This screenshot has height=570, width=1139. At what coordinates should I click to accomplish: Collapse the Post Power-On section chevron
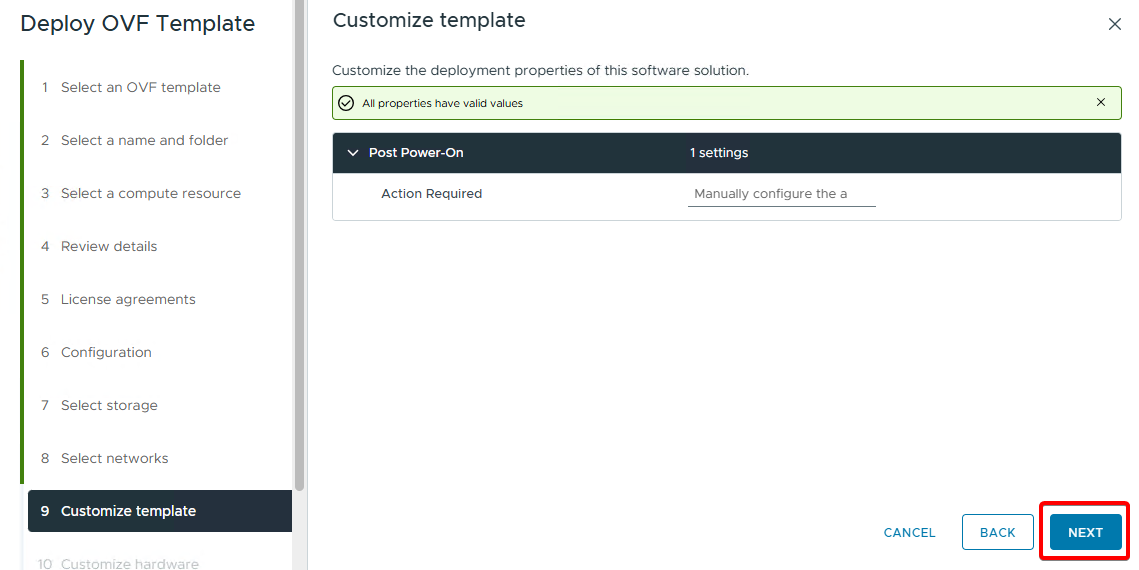click(x=352, y=153)
